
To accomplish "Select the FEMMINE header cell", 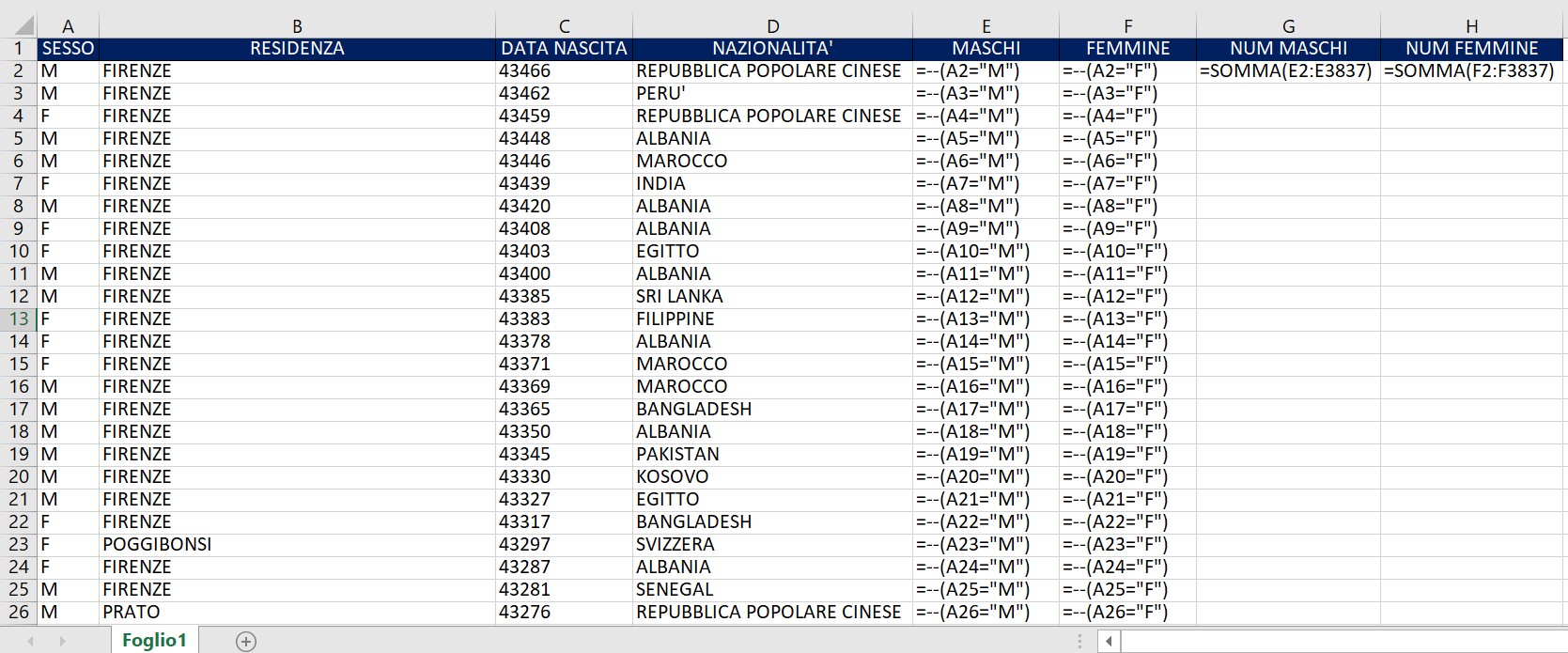I will 1127,49.
